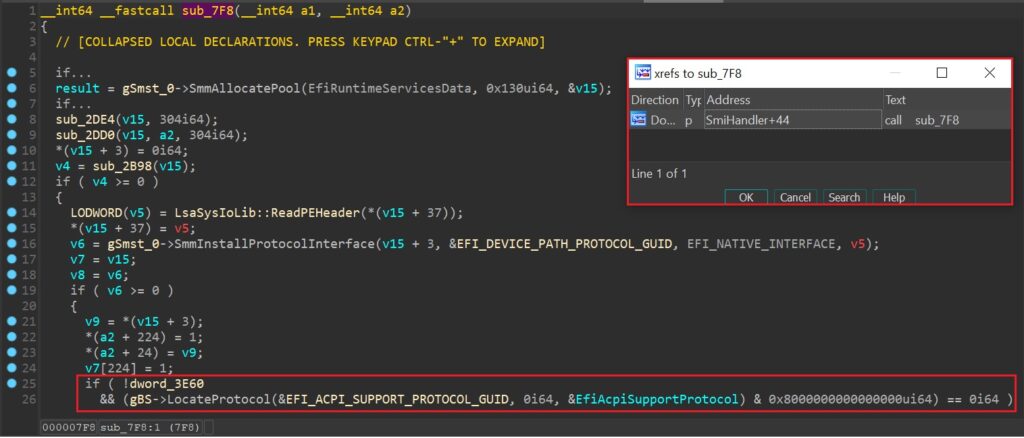Click the xrefs dialog title bar icon
The width and height of the screenshot is (1024, 438).
coord(645,74)
